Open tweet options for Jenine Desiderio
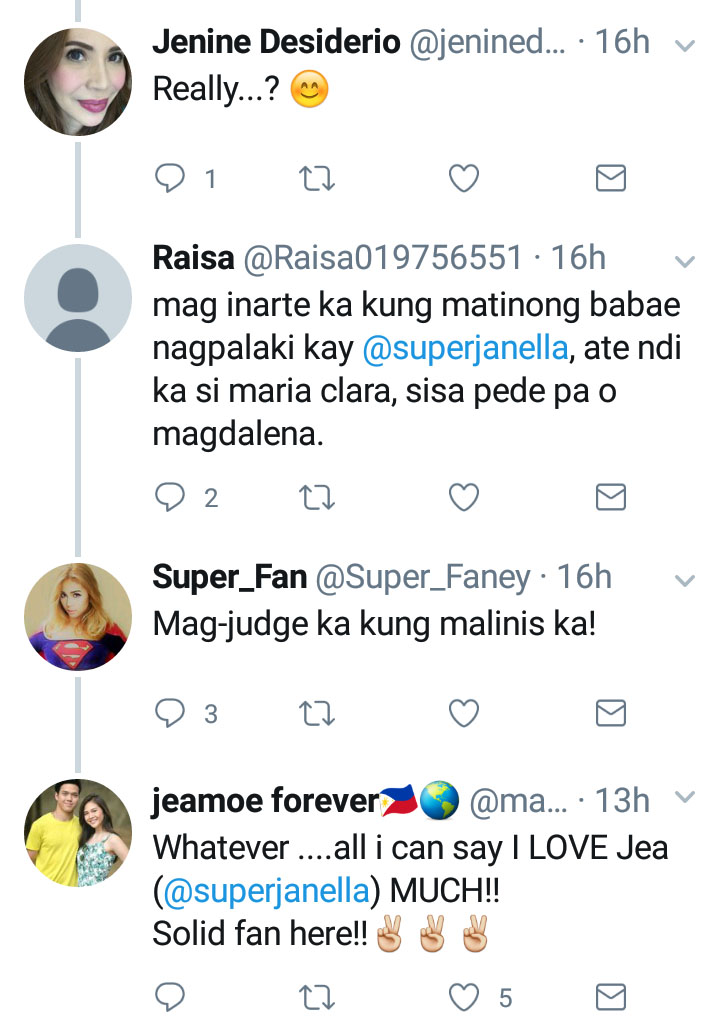Viewport: 704px width, 1022px height. pyautogui.click(x=685, y=46)
